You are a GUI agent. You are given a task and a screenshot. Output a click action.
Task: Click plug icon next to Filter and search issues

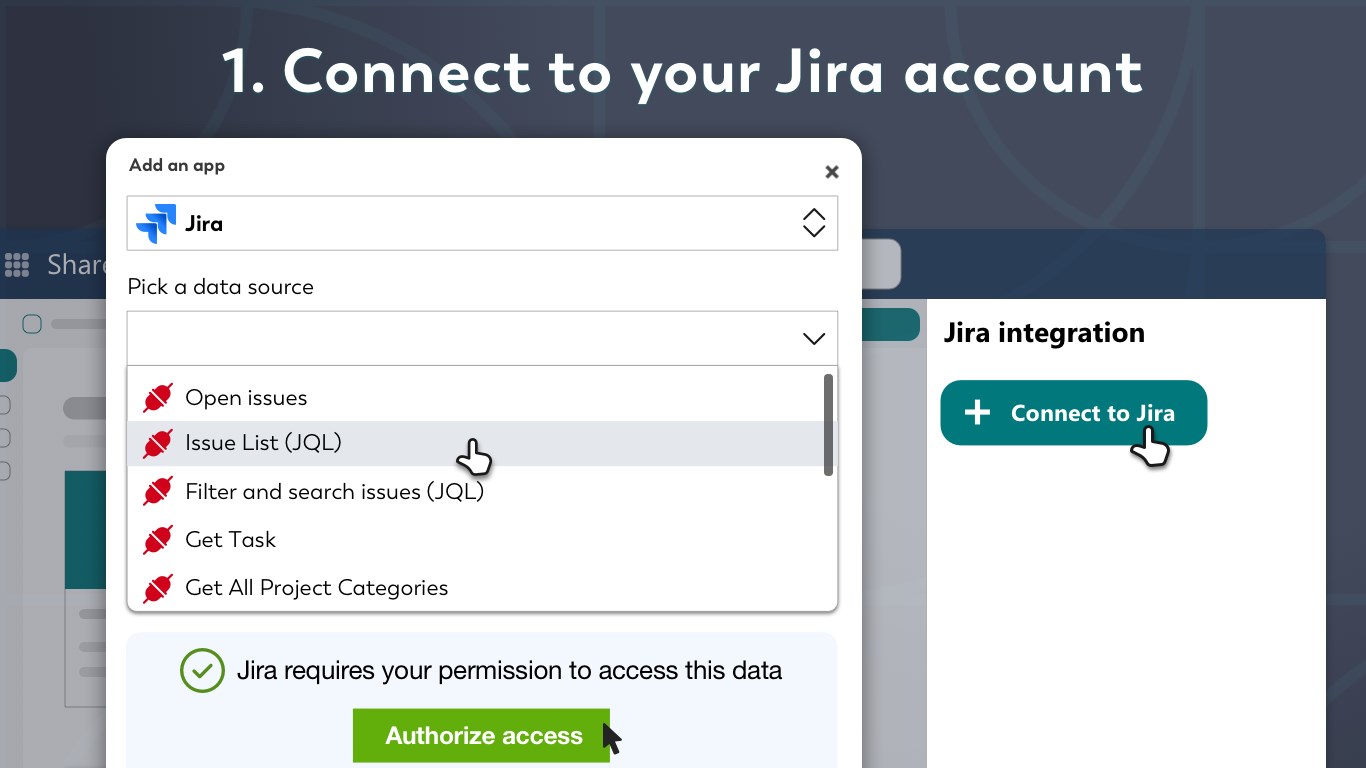(x=158, y=491)
